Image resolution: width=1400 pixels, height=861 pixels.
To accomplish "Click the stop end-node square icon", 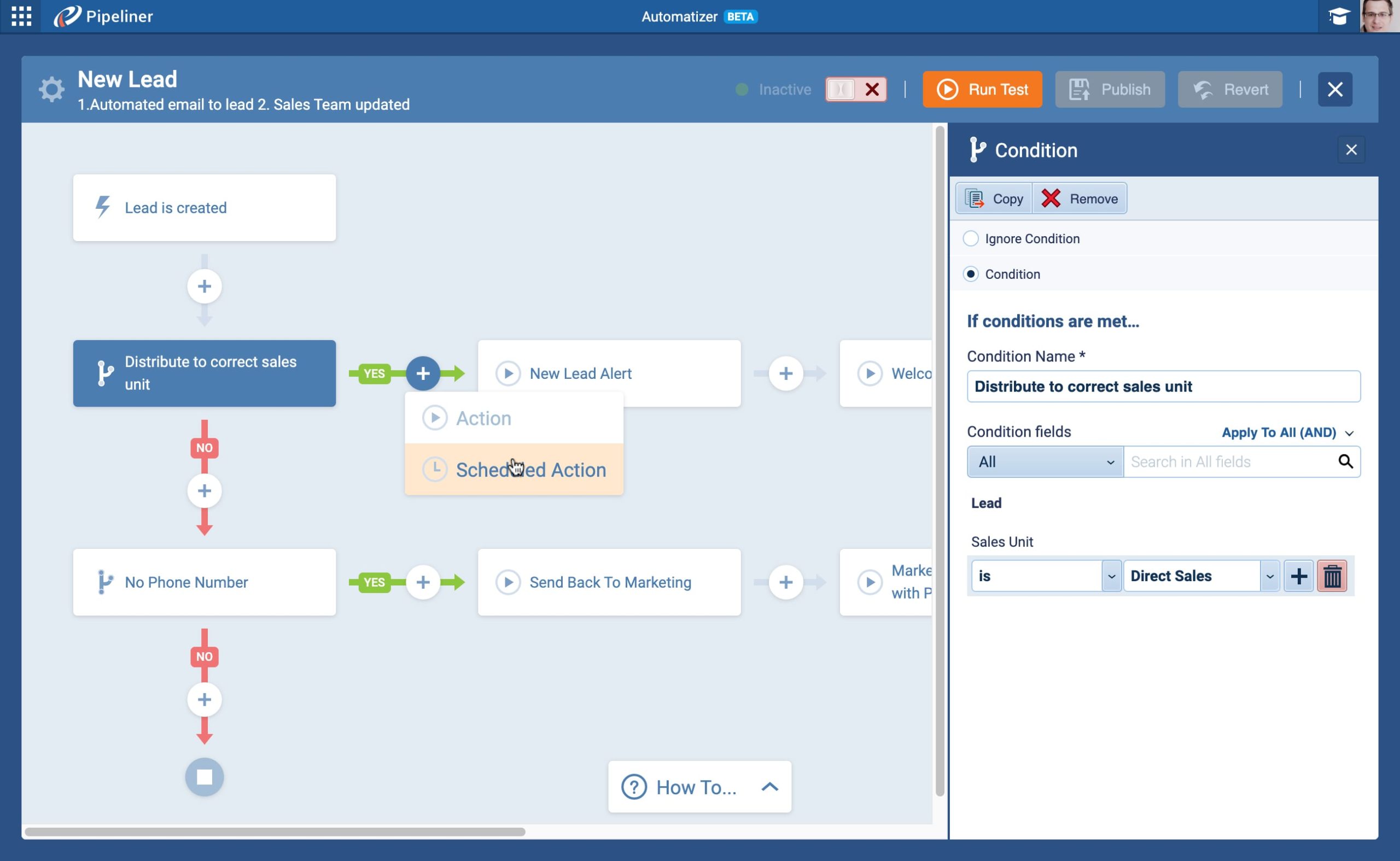I will [204, 777].
